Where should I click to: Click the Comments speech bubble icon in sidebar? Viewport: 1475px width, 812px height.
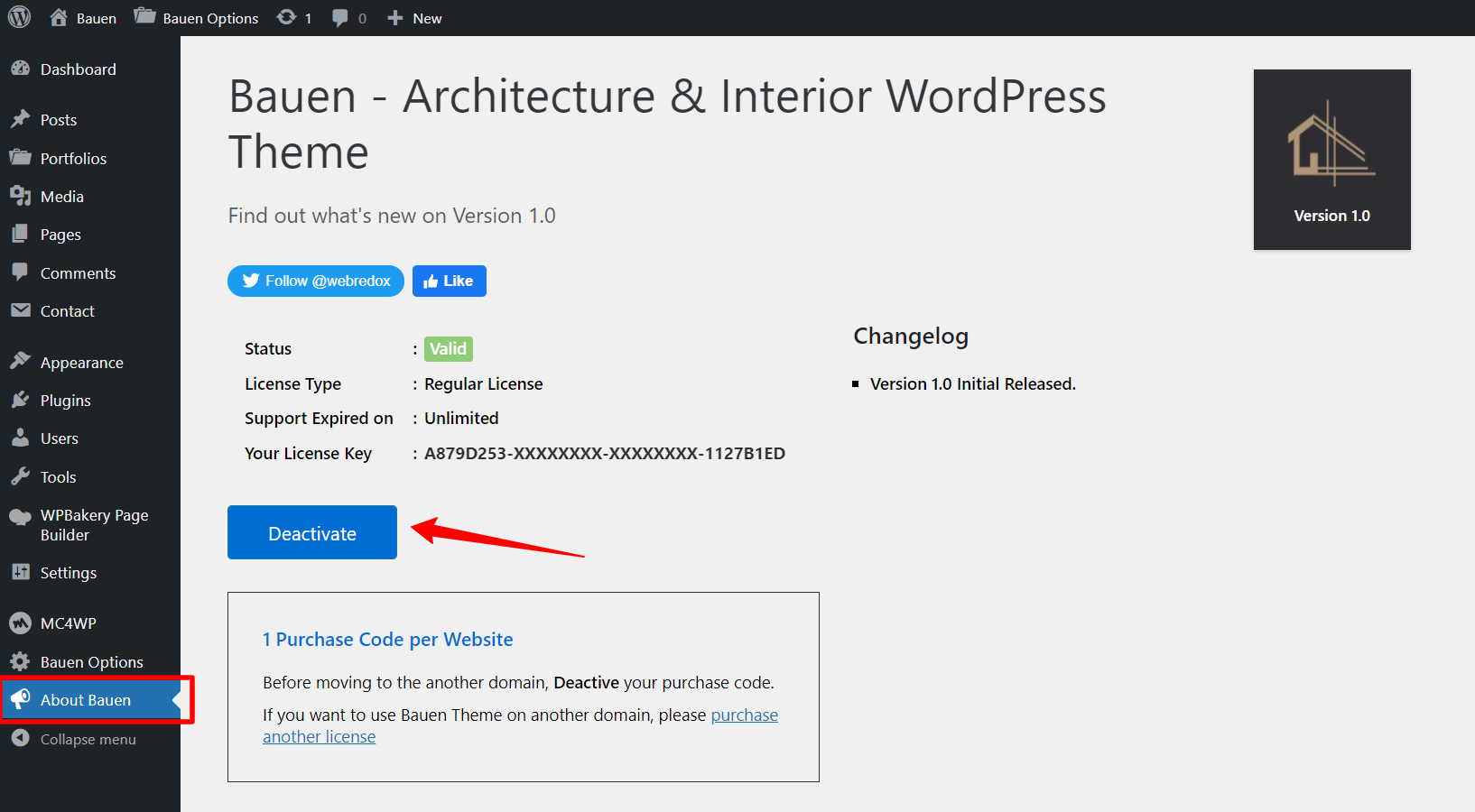tap(20, 272)
